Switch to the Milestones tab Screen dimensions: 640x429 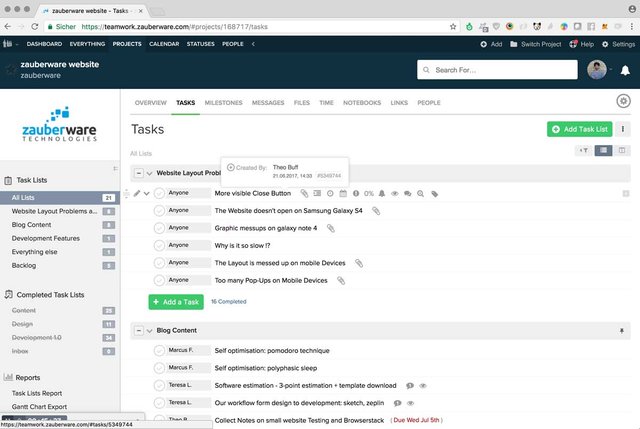(x=223, y=103)
